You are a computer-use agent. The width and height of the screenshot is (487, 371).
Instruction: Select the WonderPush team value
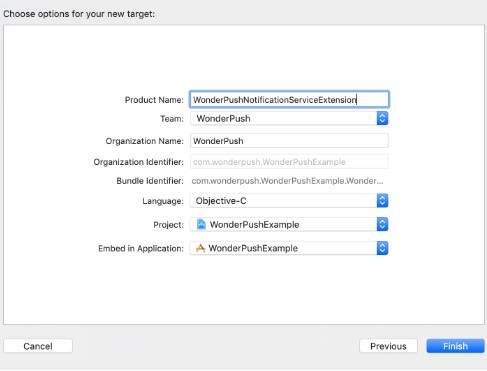click(223, 119)
